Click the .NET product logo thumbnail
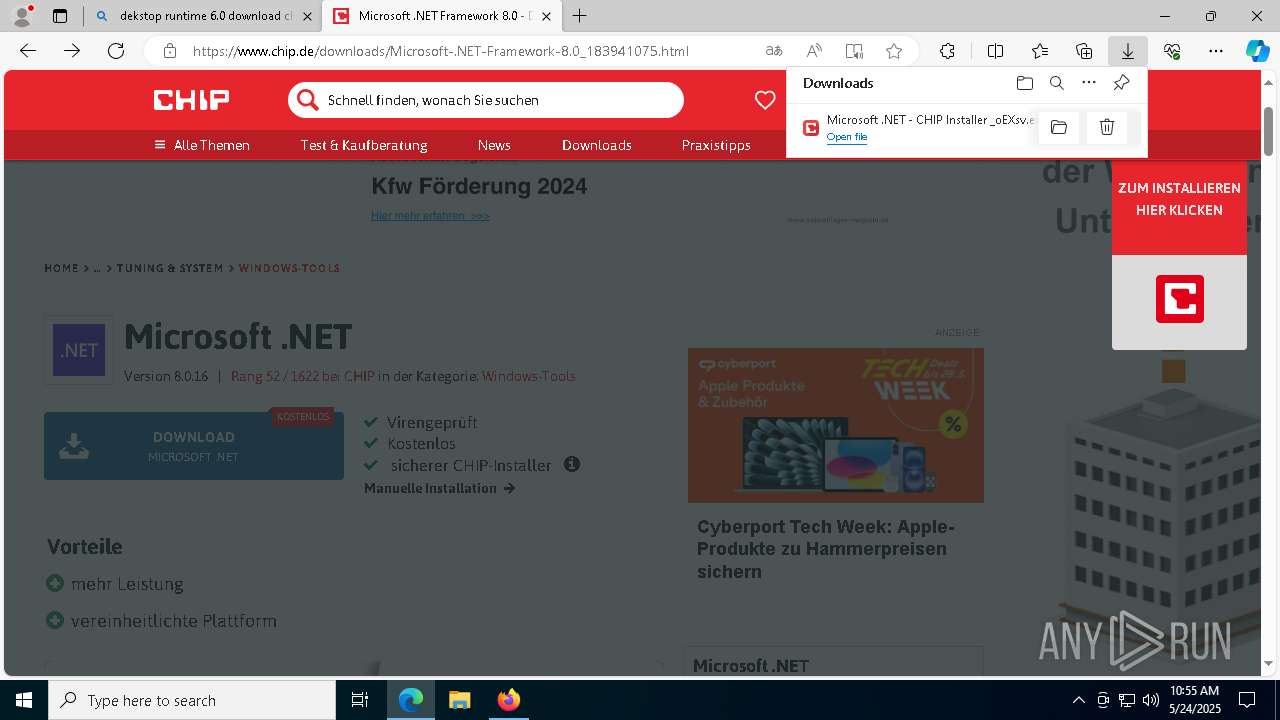The image size is (1280, 720). pyautogui.click(x=79, y=350)
